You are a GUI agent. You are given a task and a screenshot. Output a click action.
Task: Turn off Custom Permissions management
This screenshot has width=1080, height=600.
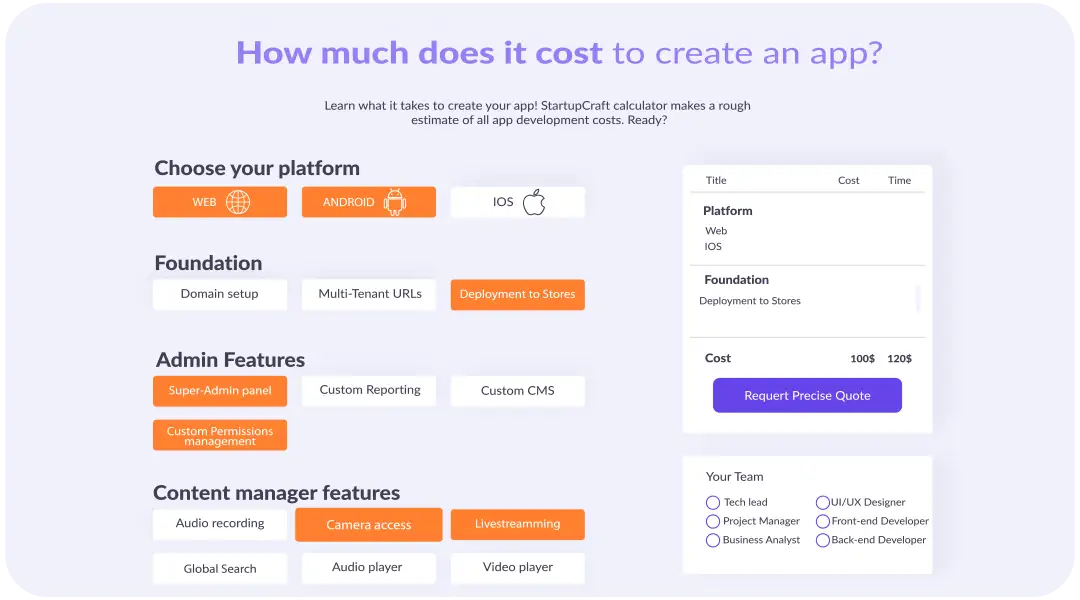[x=219, y=435]
